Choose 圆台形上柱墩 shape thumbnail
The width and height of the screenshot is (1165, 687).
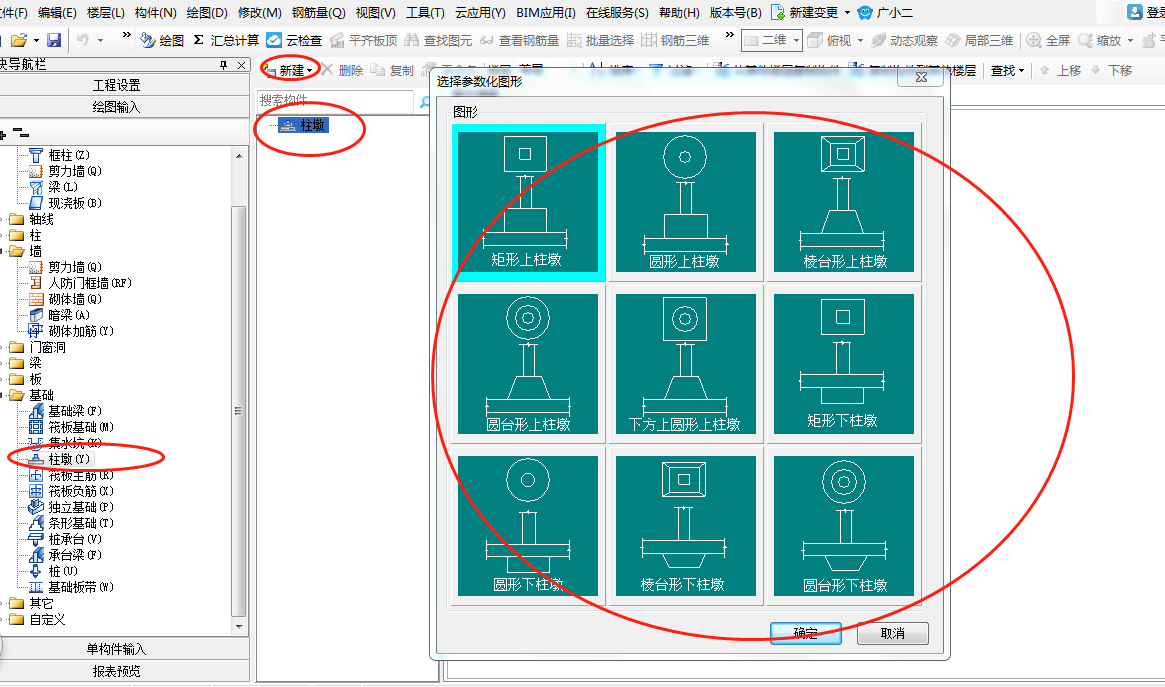click(528, 364)
